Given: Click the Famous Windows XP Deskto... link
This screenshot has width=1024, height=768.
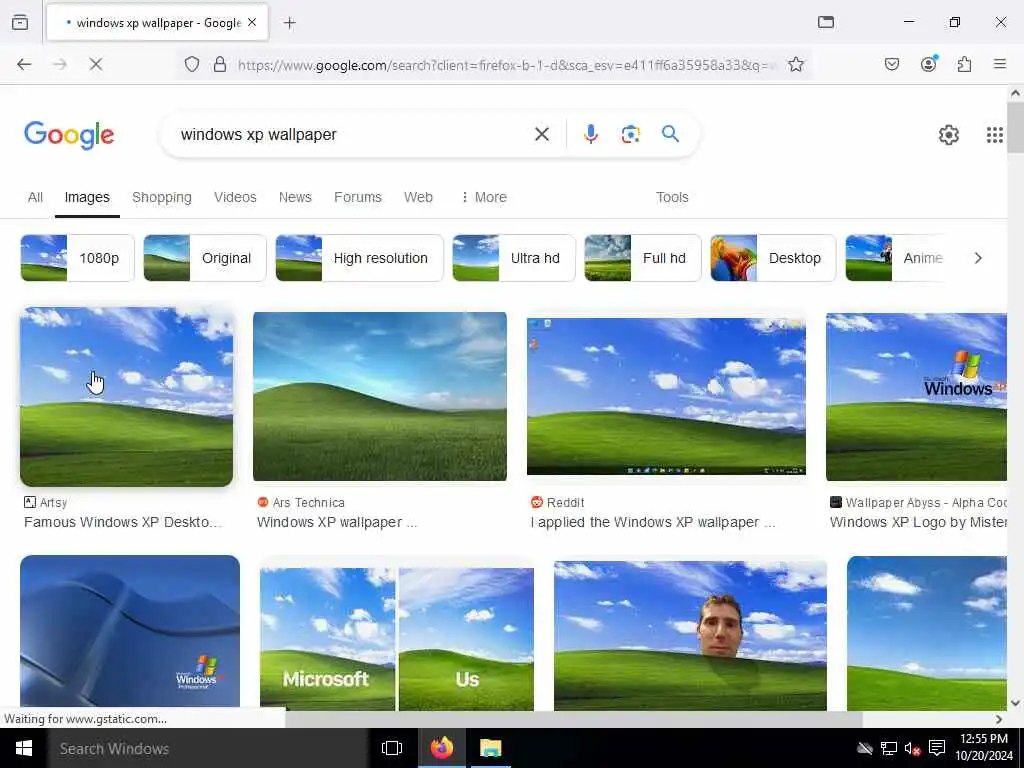Looking at the screenshot, I should pyautogui.click(x=123, y=522).
